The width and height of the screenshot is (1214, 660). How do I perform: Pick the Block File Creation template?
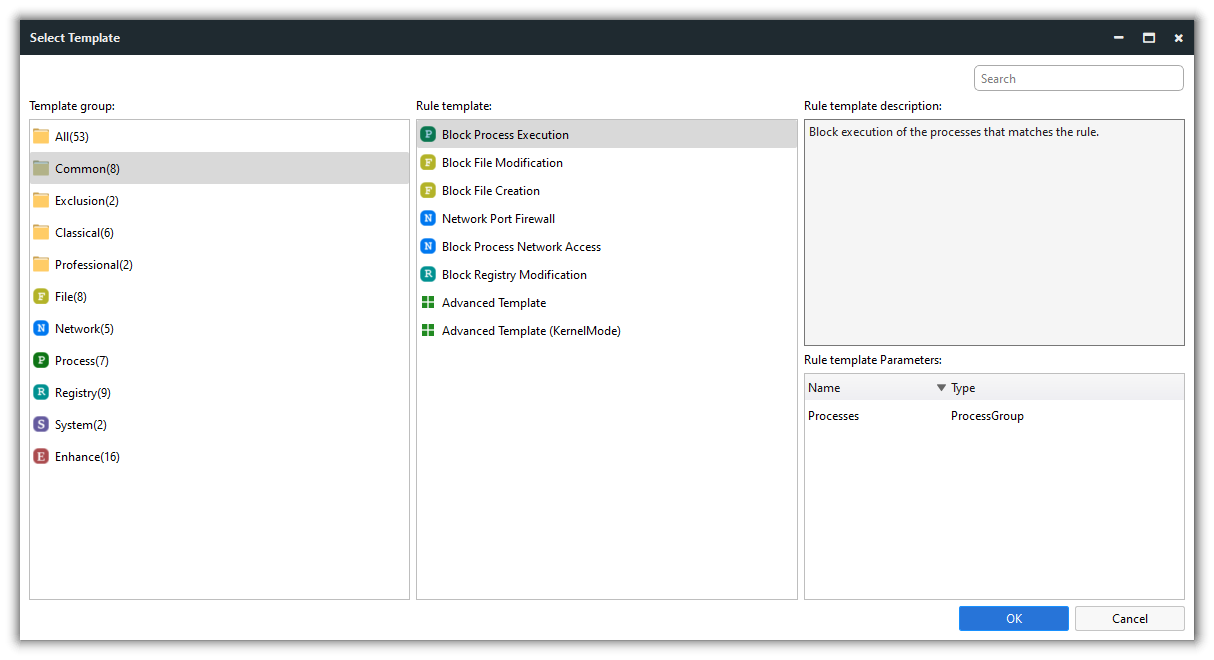490,191
